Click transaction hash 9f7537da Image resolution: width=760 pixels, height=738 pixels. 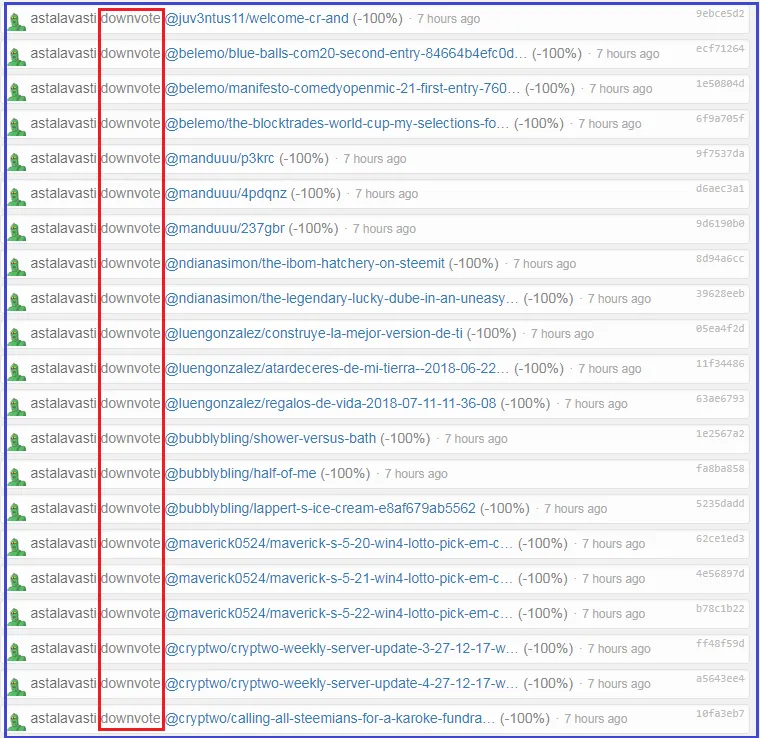point(720,154)
